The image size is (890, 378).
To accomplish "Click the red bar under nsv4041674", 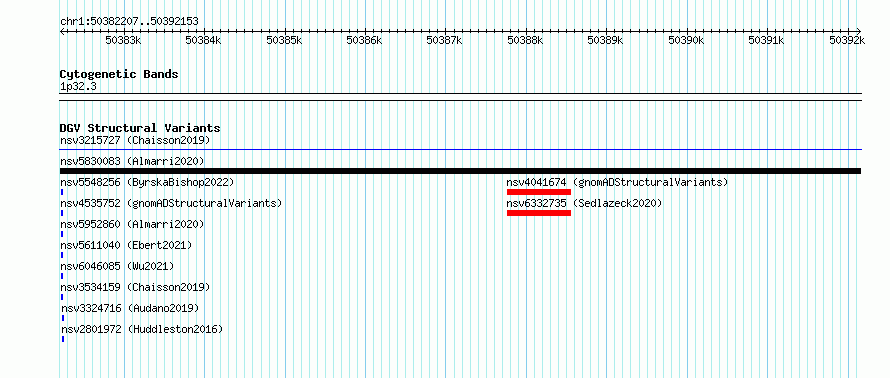I will point(539,192).
